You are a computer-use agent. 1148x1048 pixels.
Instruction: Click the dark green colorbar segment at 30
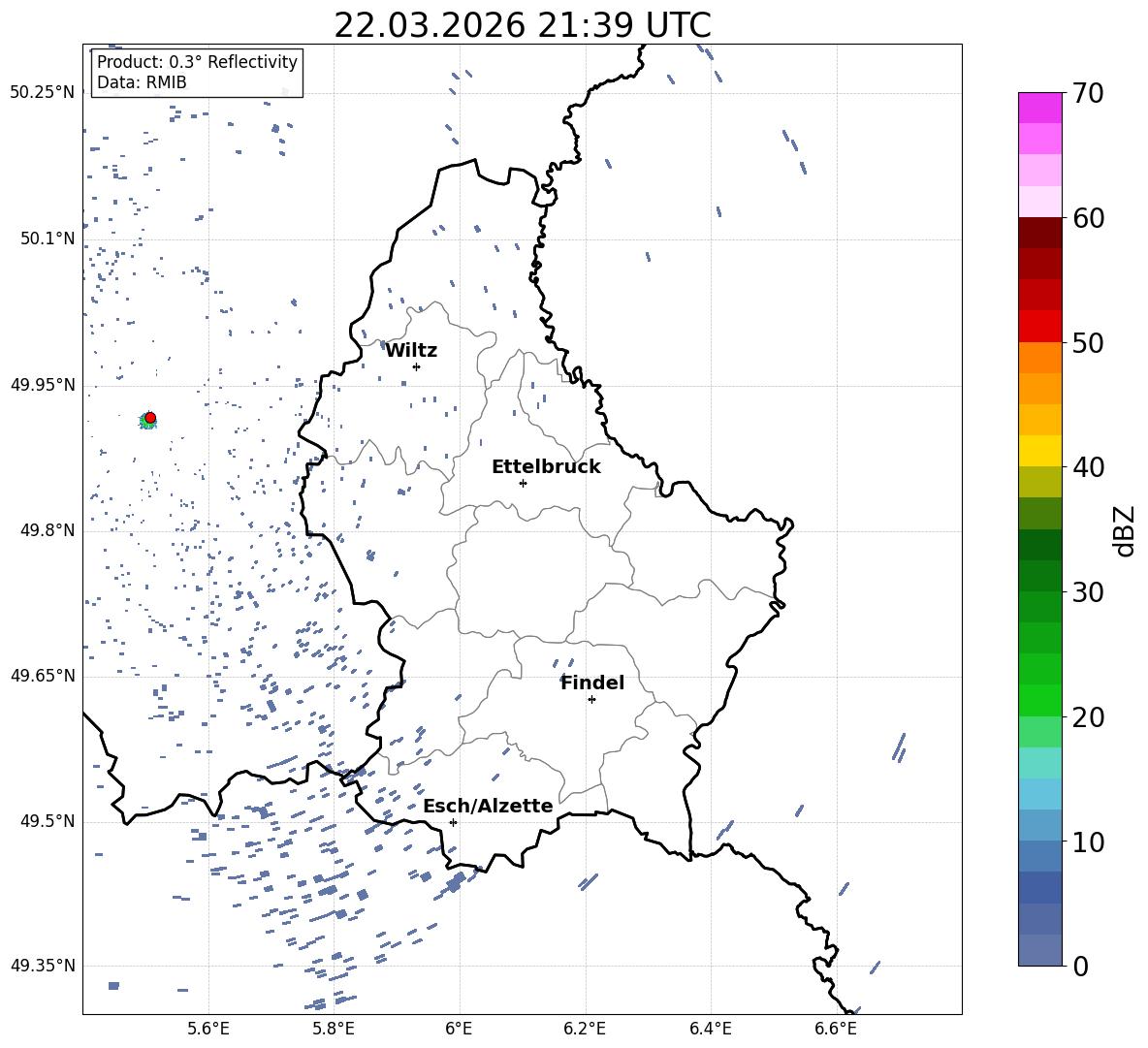tap(1040, 576)
